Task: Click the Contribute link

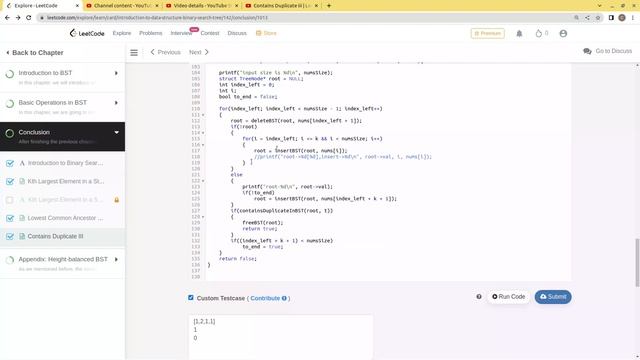Action: pos(265,298)
